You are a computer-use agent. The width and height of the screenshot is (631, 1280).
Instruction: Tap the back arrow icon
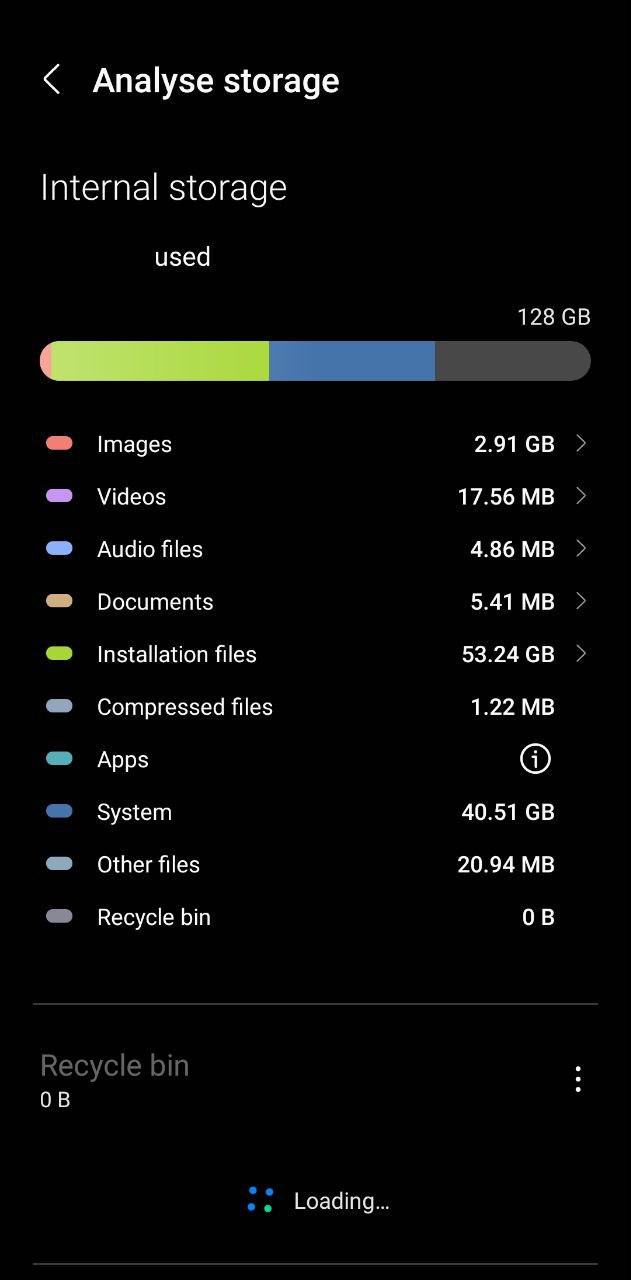tap(52, 80)
